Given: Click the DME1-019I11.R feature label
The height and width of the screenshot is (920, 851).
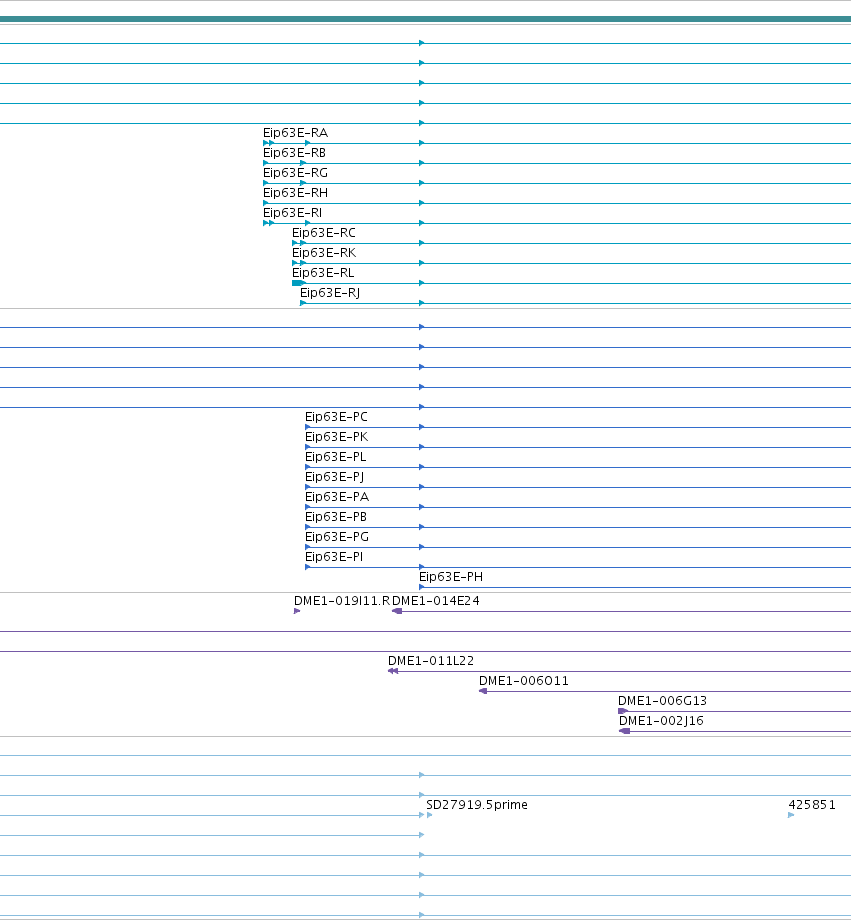Looking at the screenshot, I should 342,601.
